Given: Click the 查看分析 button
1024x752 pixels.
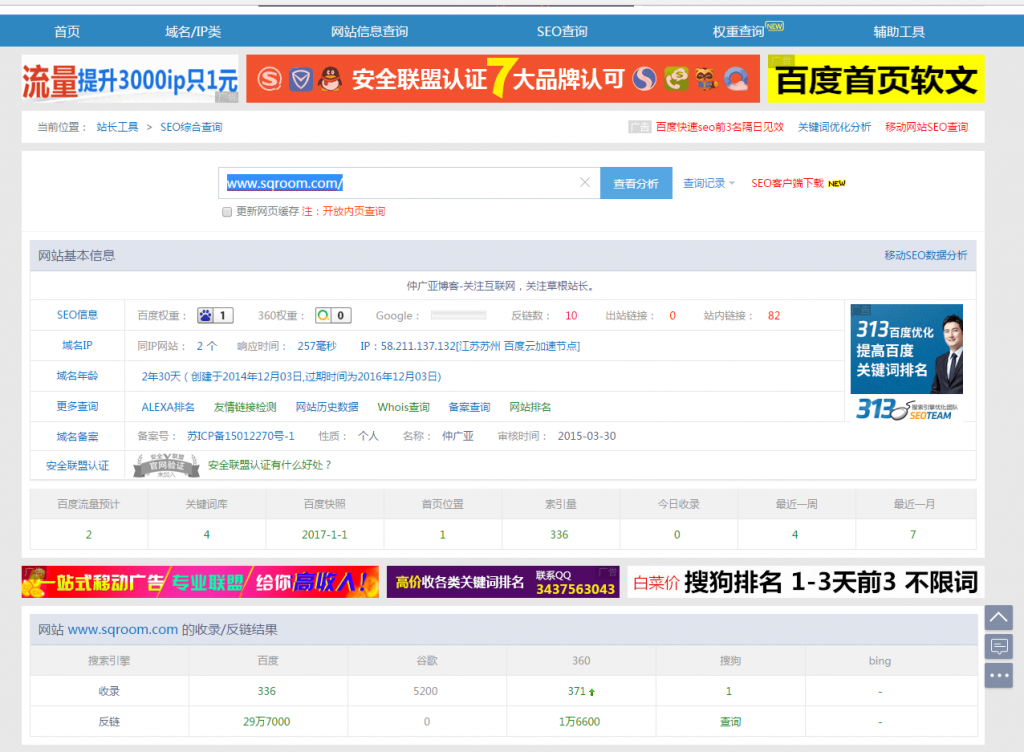Looking at the screenshot, I should click(636, 183).
